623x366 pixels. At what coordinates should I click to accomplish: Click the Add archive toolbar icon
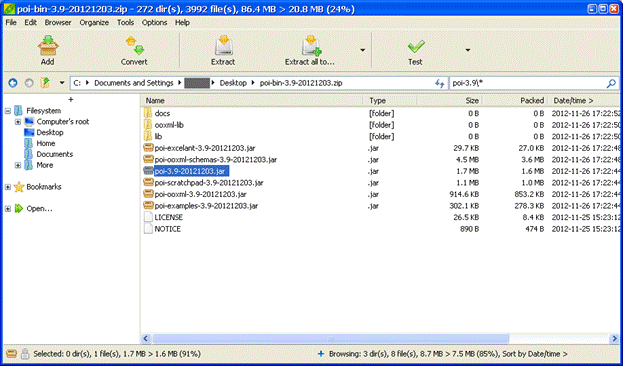point(48,45)
